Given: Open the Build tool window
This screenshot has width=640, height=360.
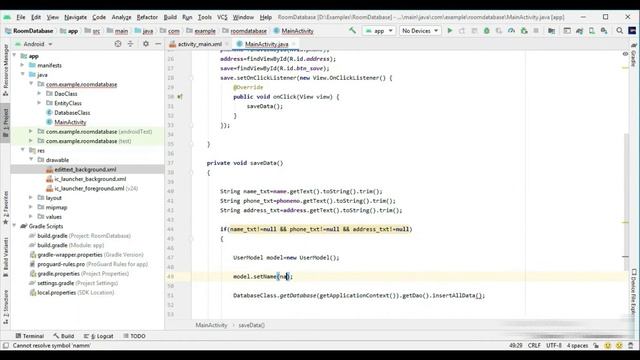Looking at the screenshot, I should [64, 336].
